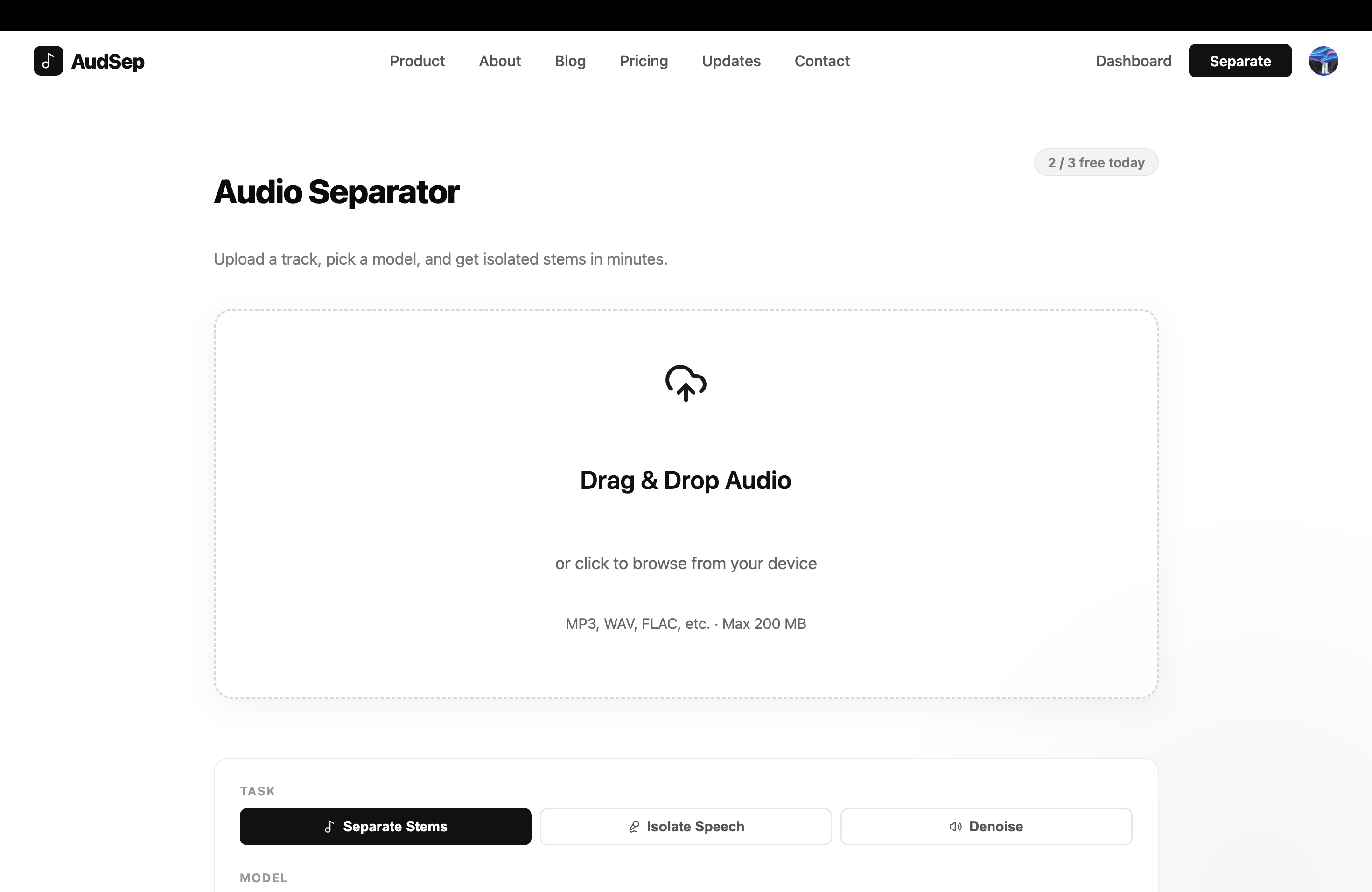Click the microphone icon in Isolate Speech
This screenshot has width=1372, height=892.
coord(634,826)
